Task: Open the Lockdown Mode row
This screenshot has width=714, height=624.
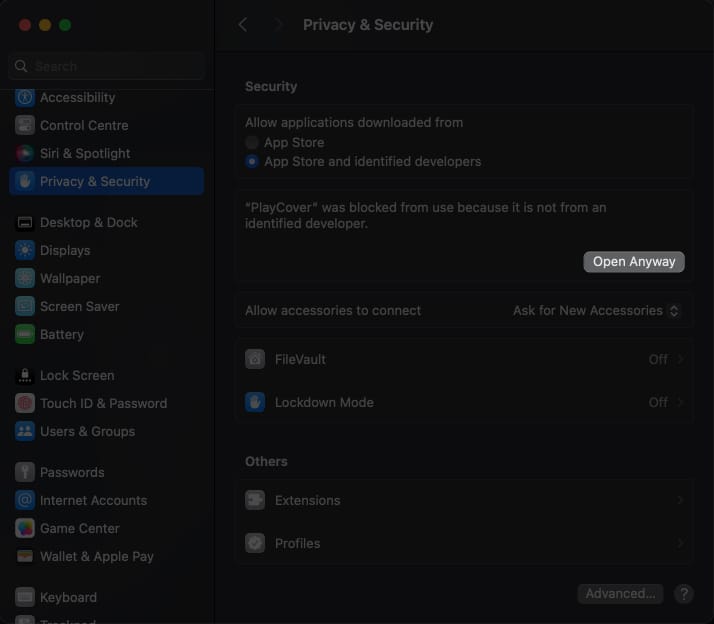Action: coord(464,402)
